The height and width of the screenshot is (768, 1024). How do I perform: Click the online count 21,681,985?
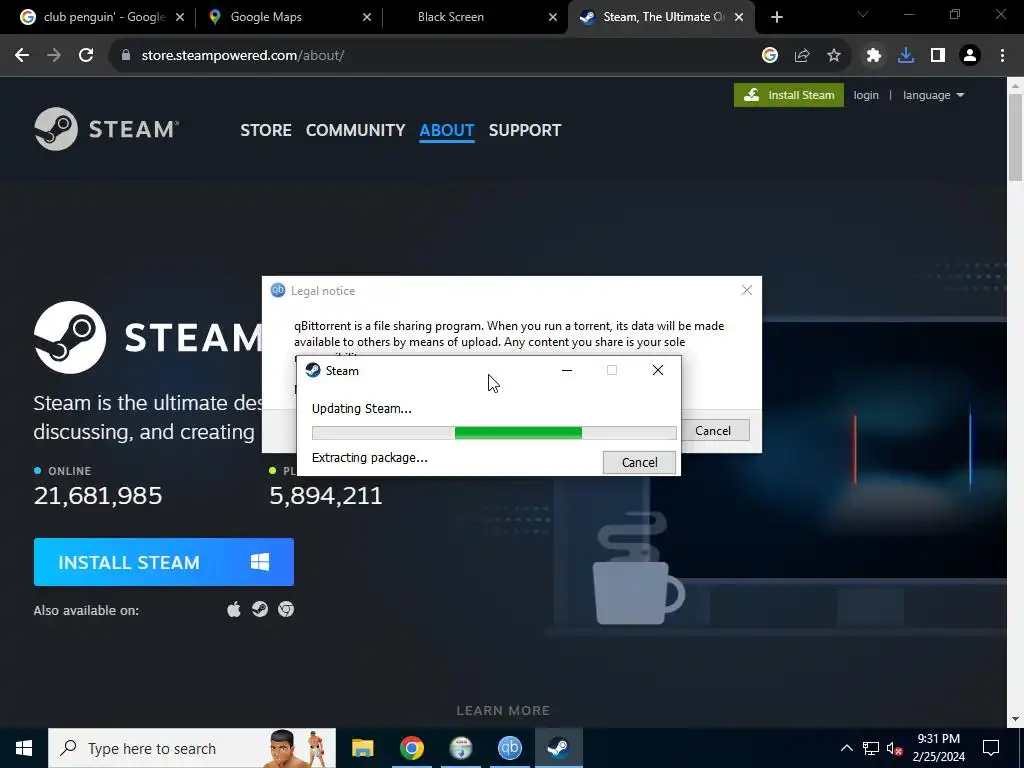pyautogui.click(x=98, y=496)
